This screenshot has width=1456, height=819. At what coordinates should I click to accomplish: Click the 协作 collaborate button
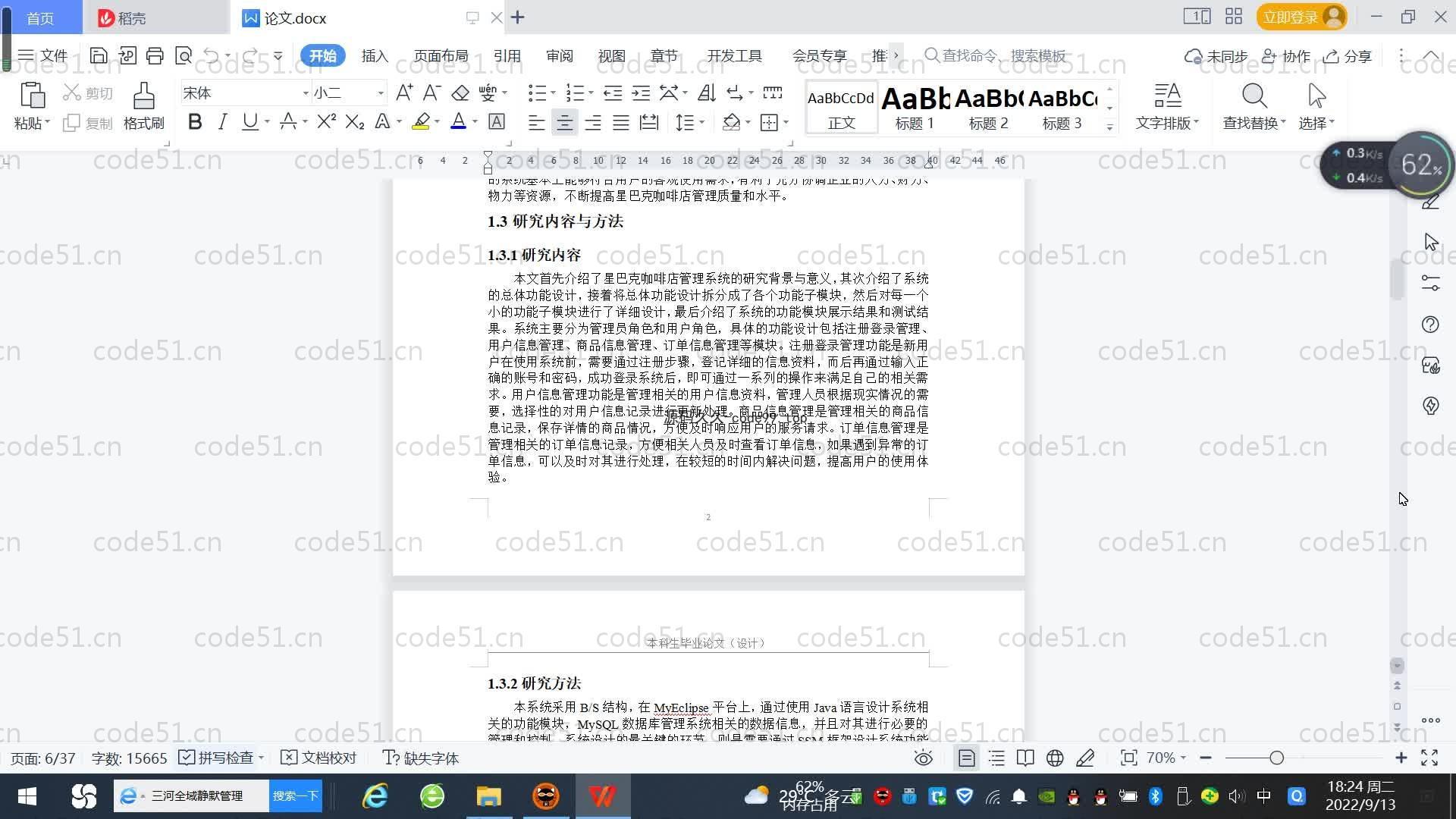pos(1286,56)
